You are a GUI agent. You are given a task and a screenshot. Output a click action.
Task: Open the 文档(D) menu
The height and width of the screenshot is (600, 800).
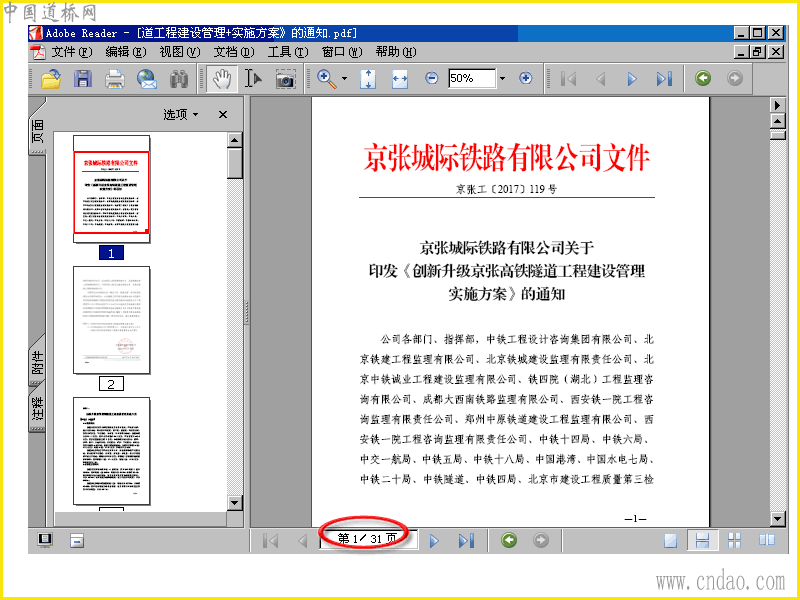tap(234, 52)
